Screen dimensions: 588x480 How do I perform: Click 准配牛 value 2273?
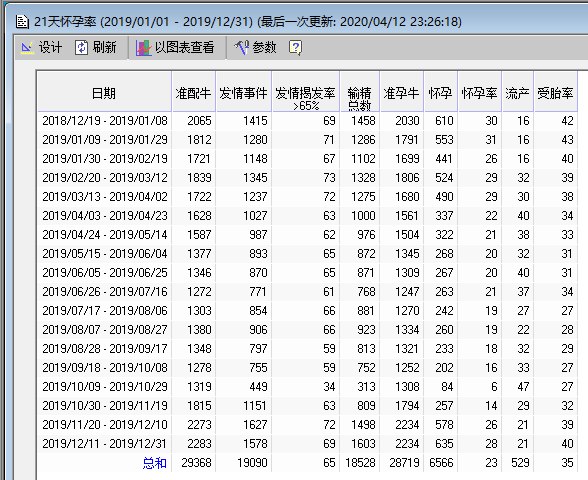click(x=200, y=425)
